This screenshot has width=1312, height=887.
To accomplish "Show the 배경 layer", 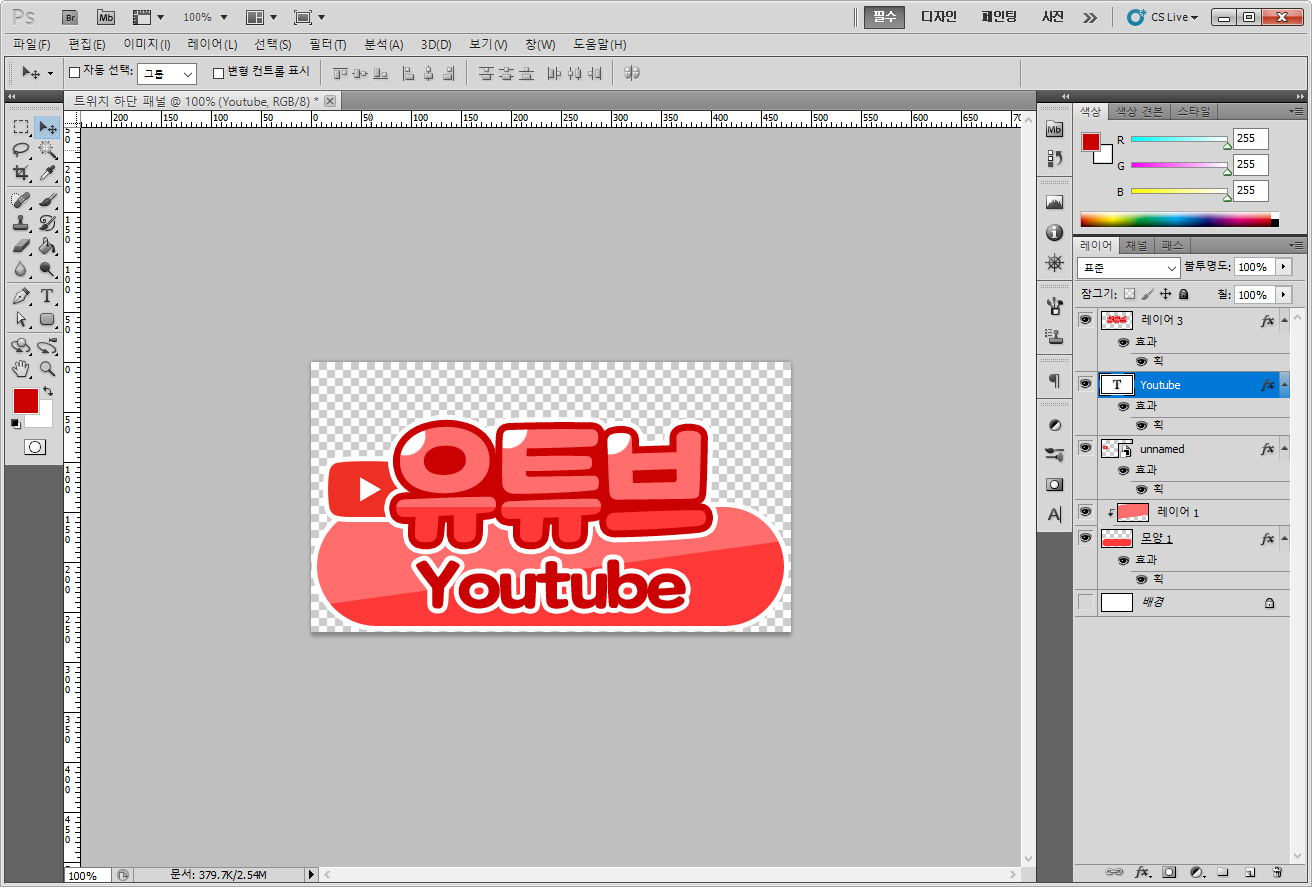I will (x=1085, y=602).
